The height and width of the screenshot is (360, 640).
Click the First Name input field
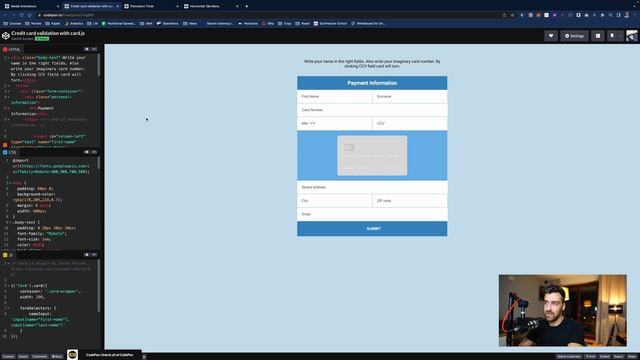pos(334,96)
